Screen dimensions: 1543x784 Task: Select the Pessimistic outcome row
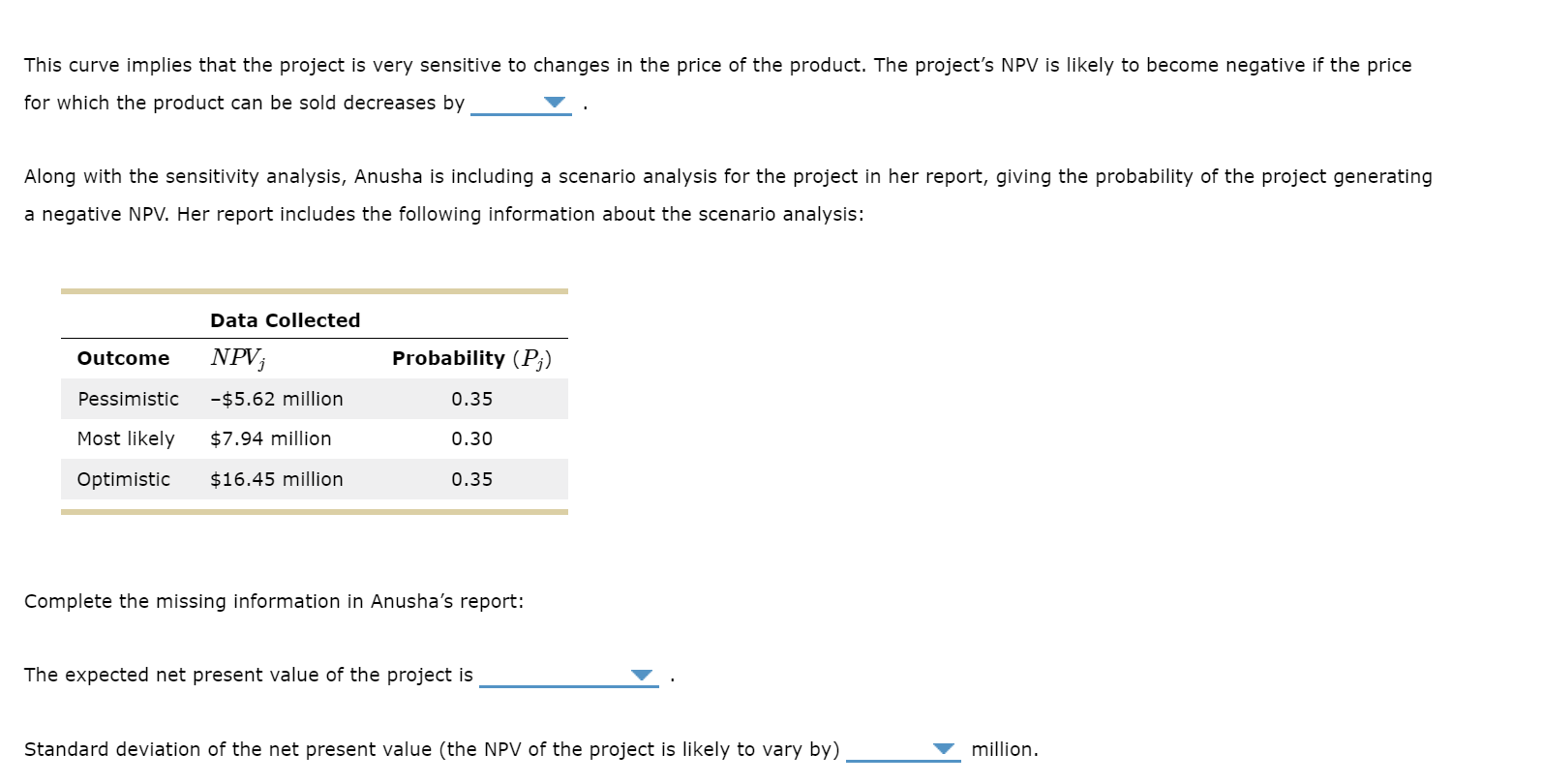pos(127,398)
